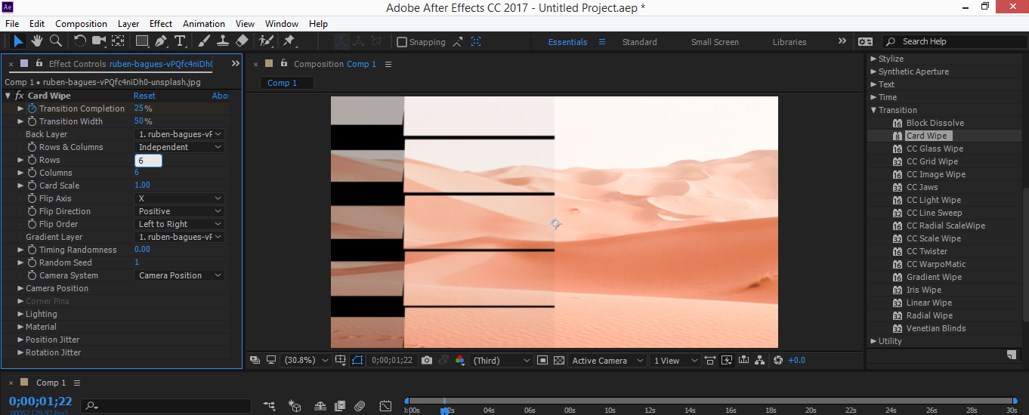Toggle Mask and Shape Path Visibility
This screenshot has width=1029, height=415.
[358, 360]
